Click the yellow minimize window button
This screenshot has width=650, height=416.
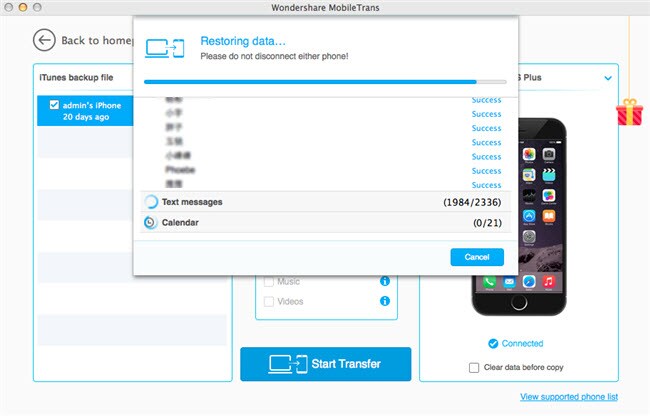click(23, 7)
